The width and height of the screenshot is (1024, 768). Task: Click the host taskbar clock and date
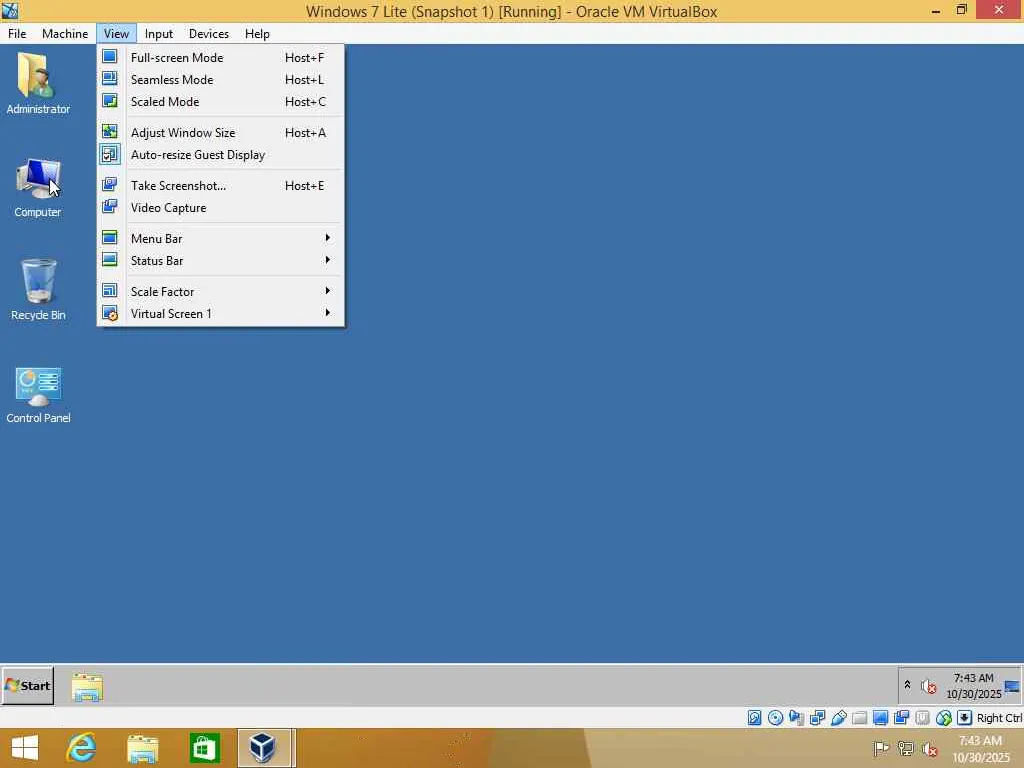coord(981,749)
